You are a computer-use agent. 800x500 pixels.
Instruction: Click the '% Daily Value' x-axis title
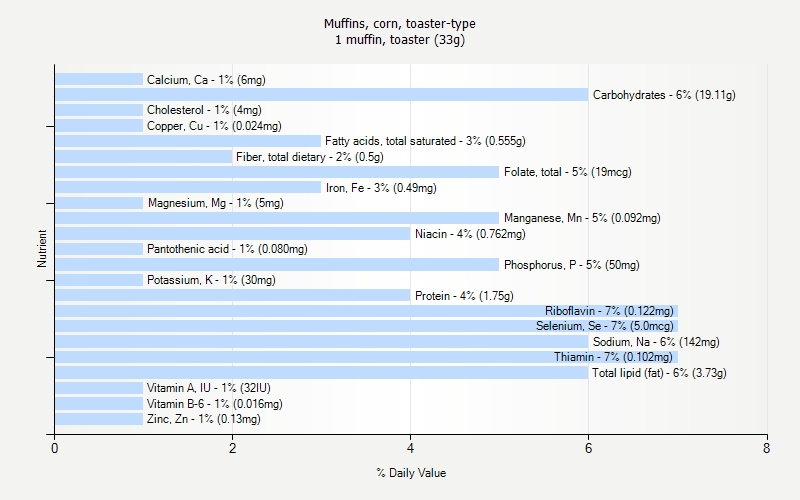click(x=411, y=473)
